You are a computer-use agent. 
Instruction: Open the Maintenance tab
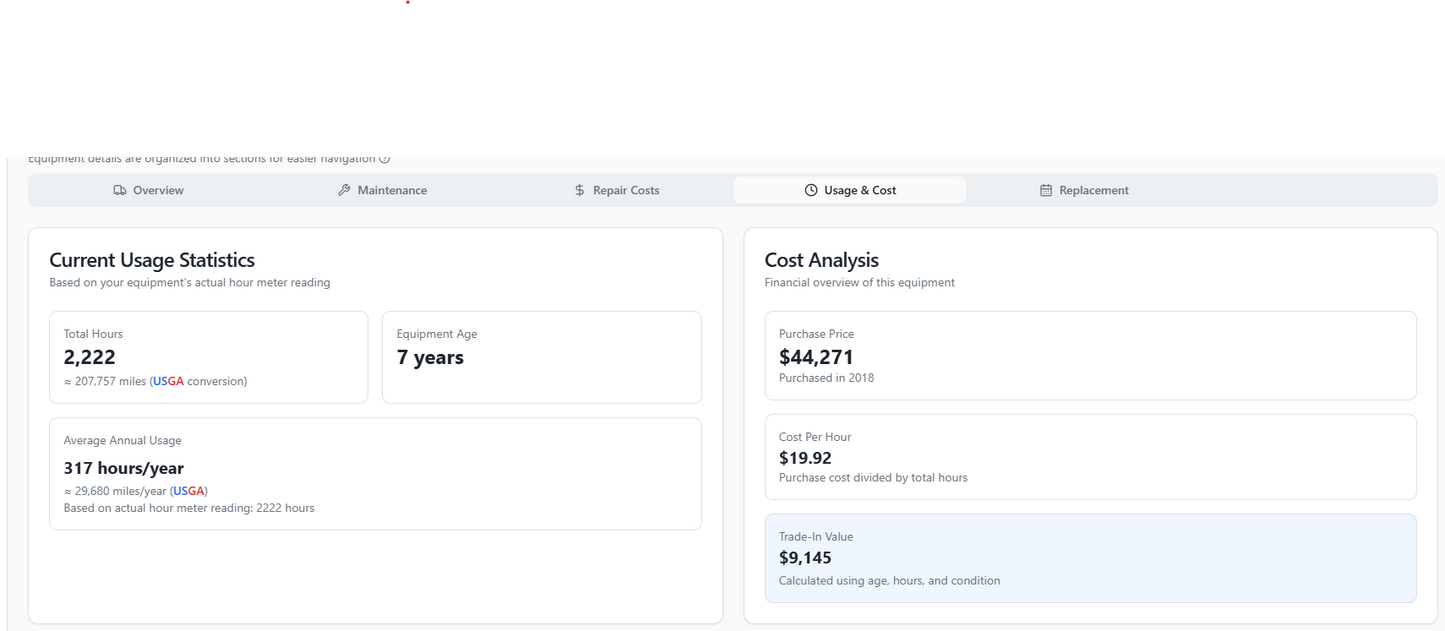point(382,190)
